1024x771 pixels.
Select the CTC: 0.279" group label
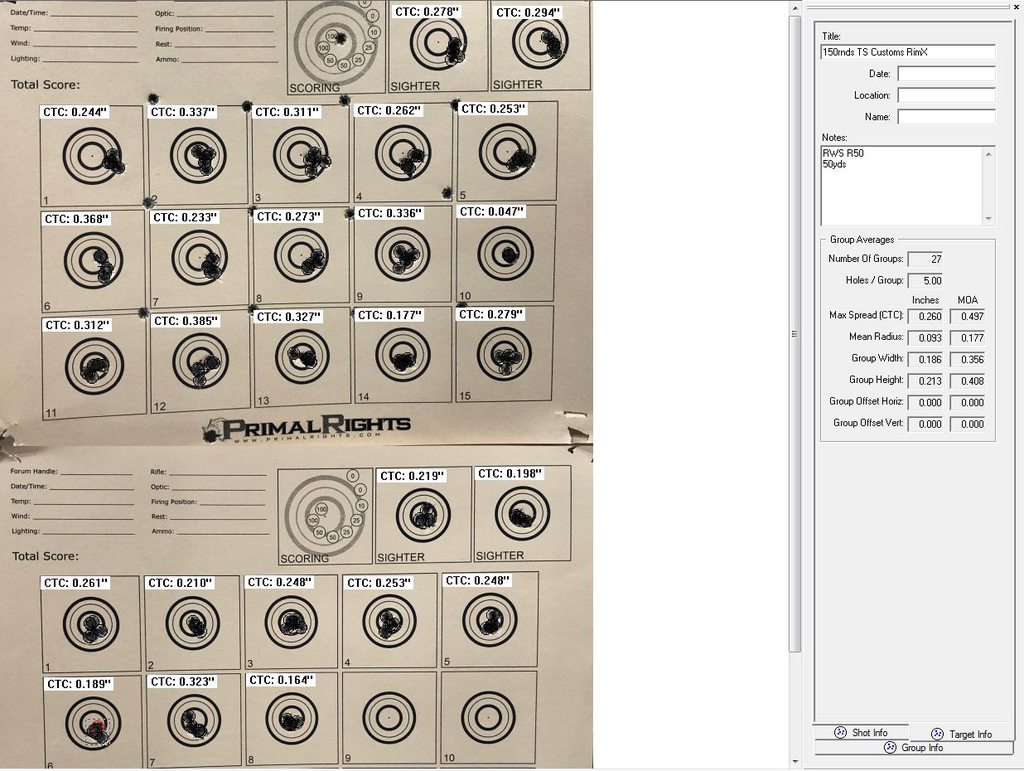click(491, 315)
